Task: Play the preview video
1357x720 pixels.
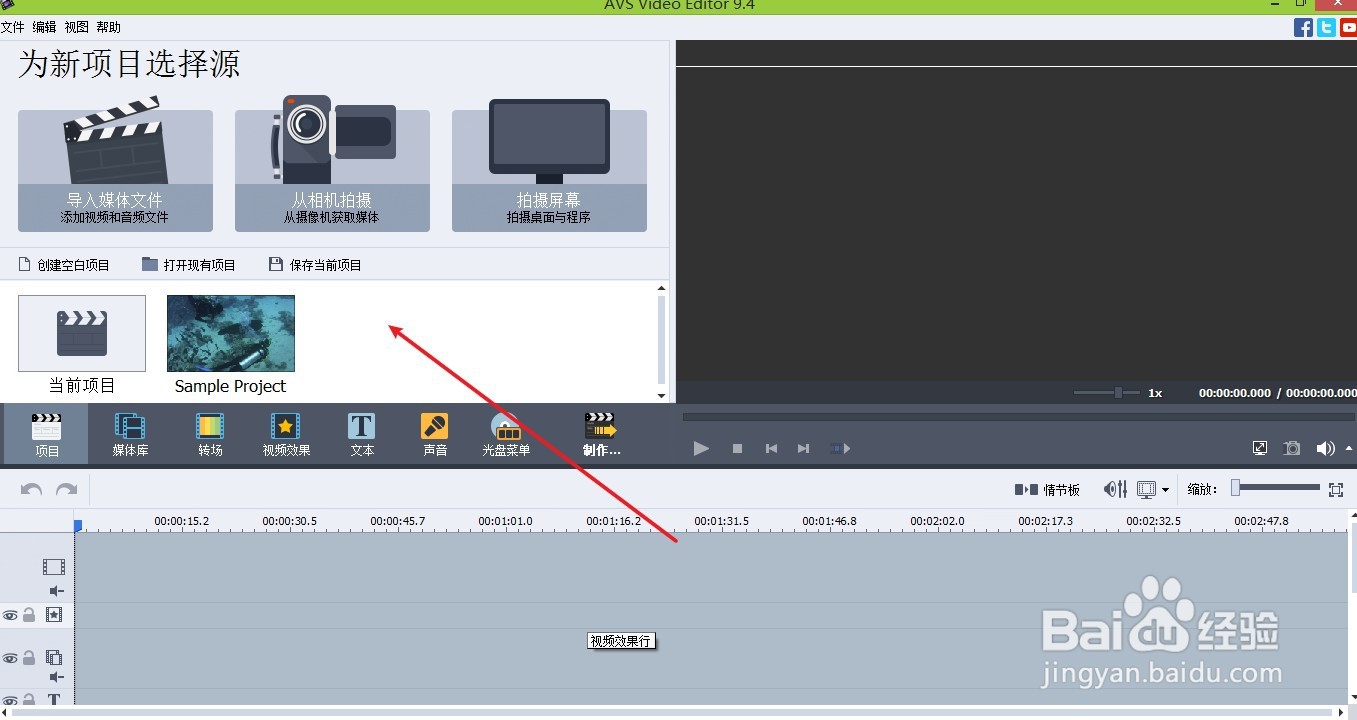Action: coord(701,448)
